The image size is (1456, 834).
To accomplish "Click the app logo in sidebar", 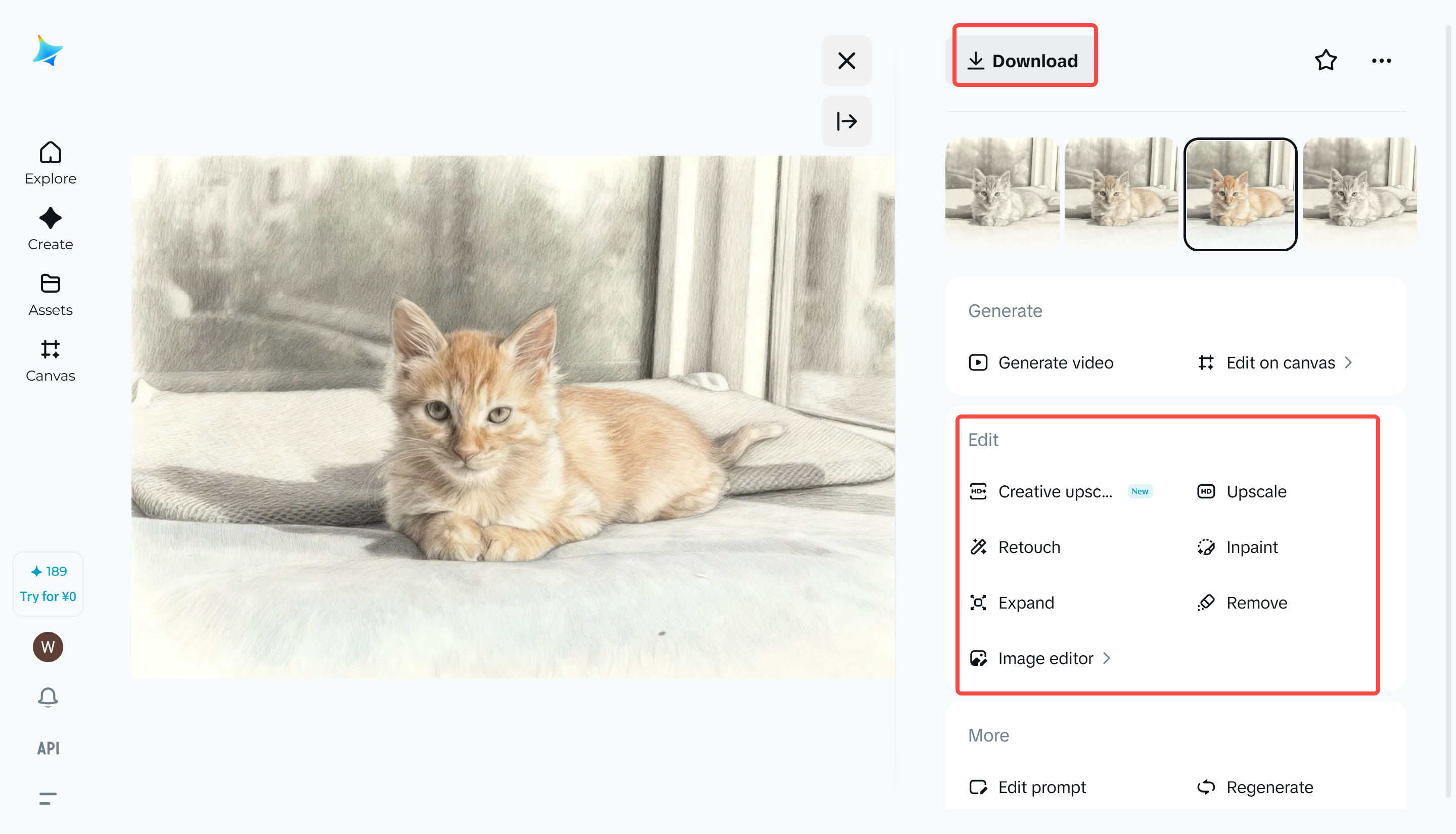I will click(x=48, y=51).
